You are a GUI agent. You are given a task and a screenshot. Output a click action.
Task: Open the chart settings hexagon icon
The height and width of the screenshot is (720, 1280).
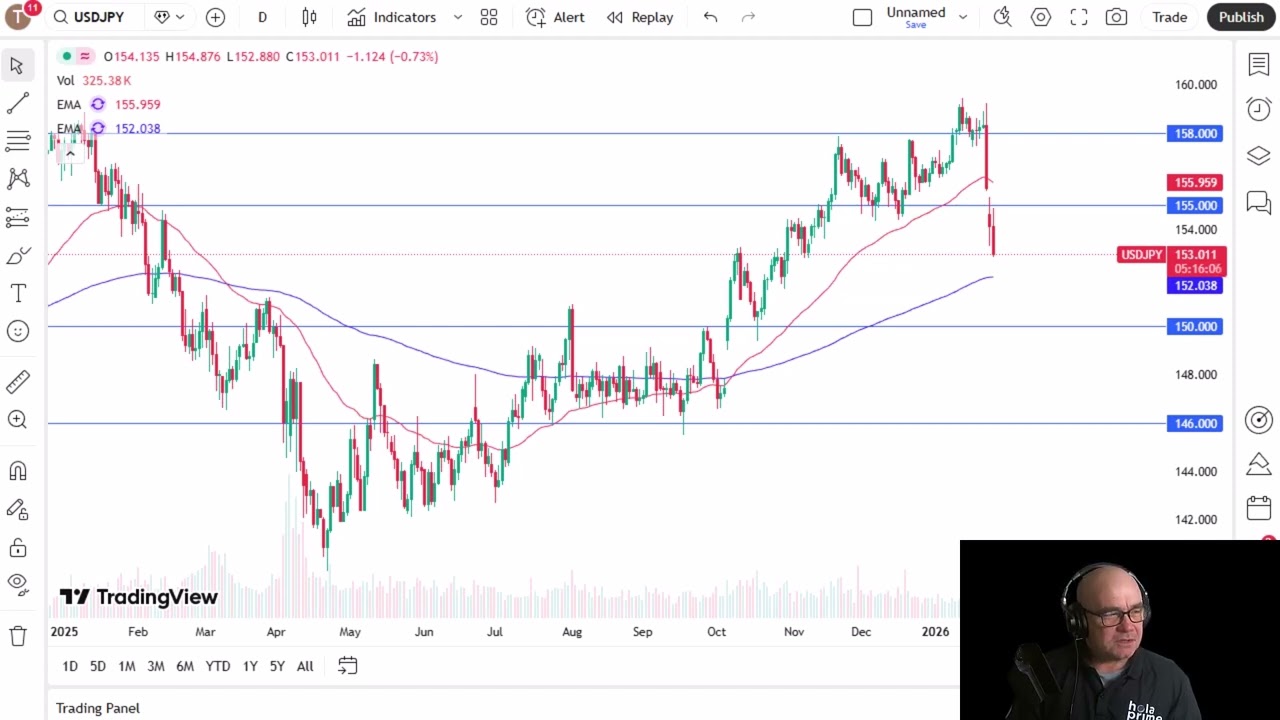1041,17
